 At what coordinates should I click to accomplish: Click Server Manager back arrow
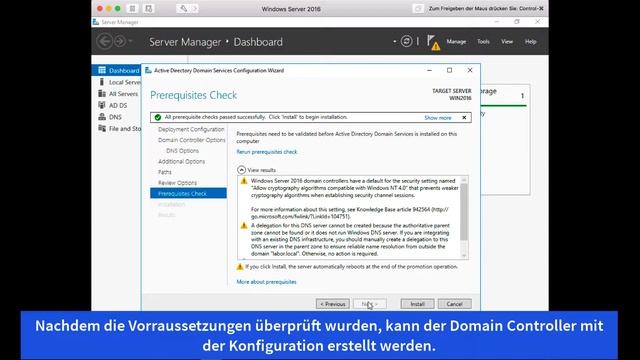coord(104,42)
